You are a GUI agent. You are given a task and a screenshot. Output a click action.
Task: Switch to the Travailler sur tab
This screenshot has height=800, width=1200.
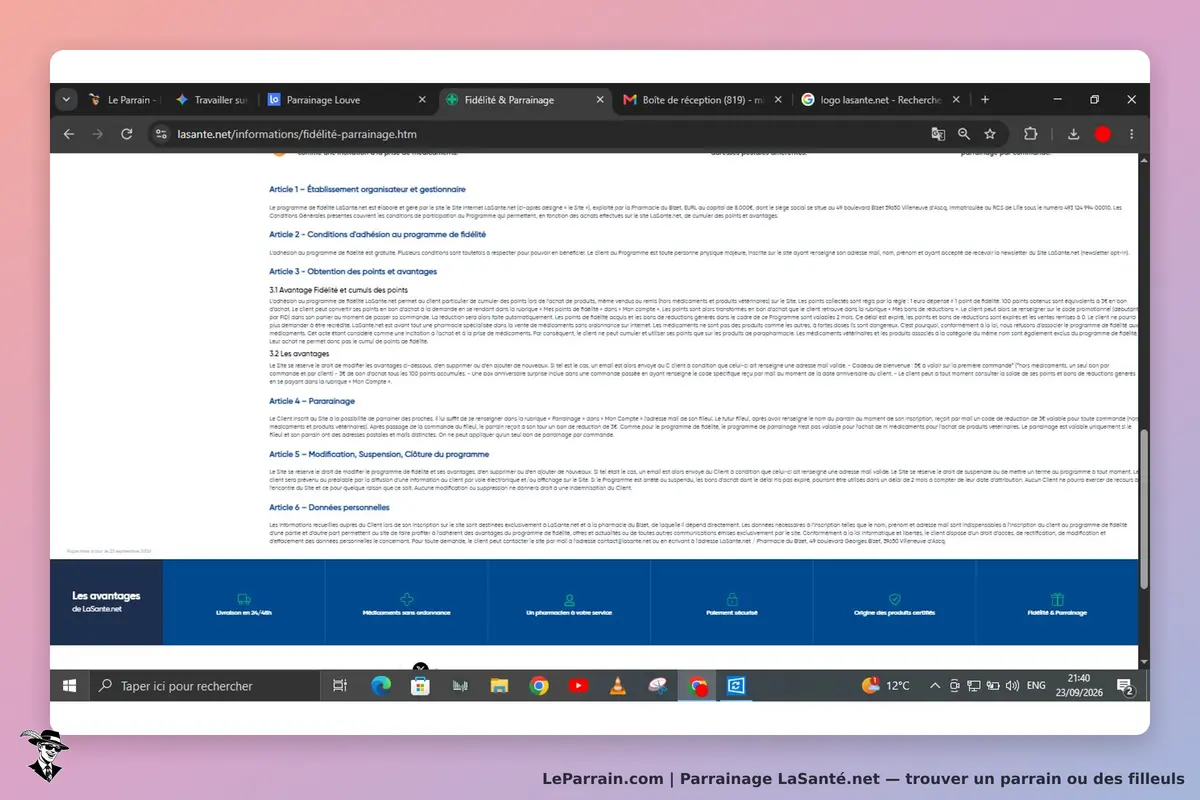[x=212, y=100]
